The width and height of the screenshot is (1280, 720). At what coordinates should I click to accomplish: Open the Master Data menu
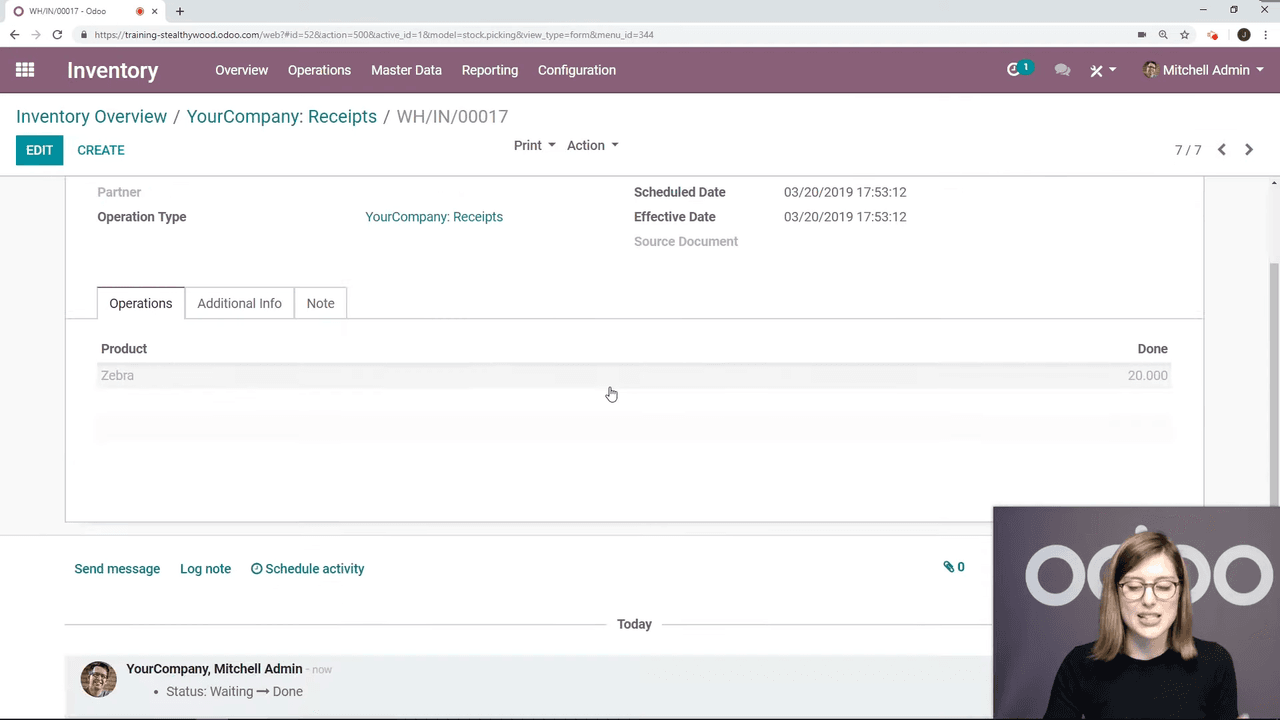(x=406, y=70)
